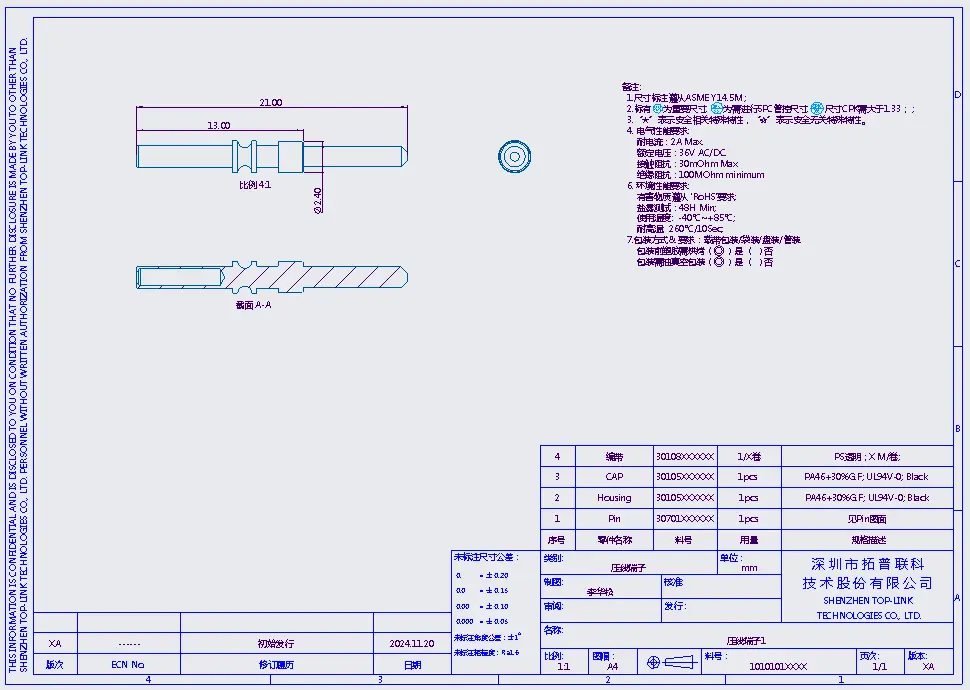
Task: Click the empty 'no' bracket for vacuum packaging
Action: point(755,263)
